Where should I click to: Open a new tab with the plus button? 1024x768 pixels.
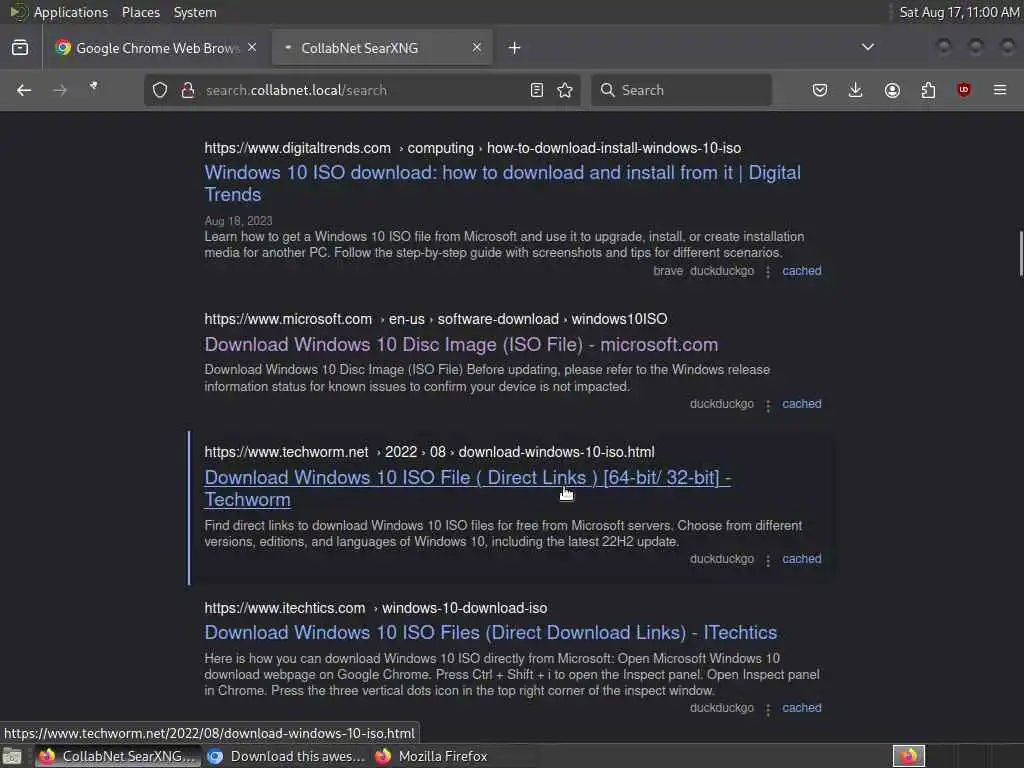tap(515, 48)
